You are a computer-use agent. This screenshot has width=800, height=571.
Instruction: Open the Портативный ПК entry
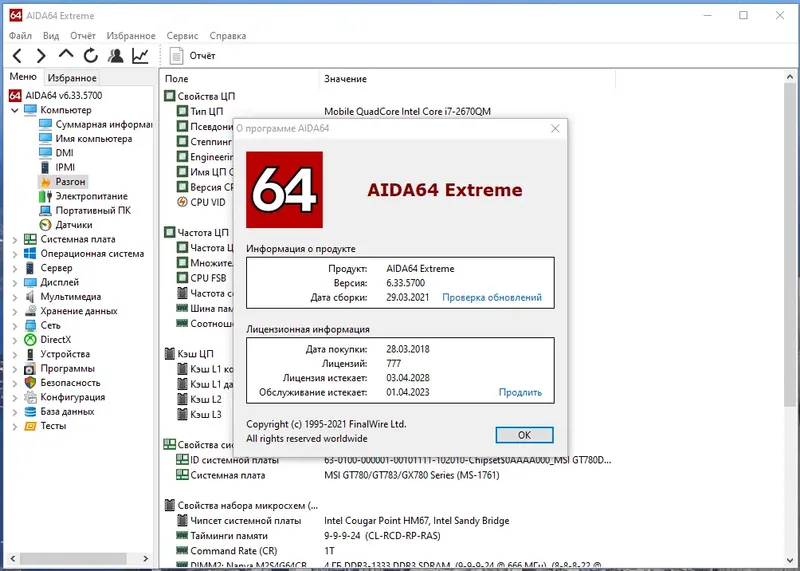pos(85,210)
